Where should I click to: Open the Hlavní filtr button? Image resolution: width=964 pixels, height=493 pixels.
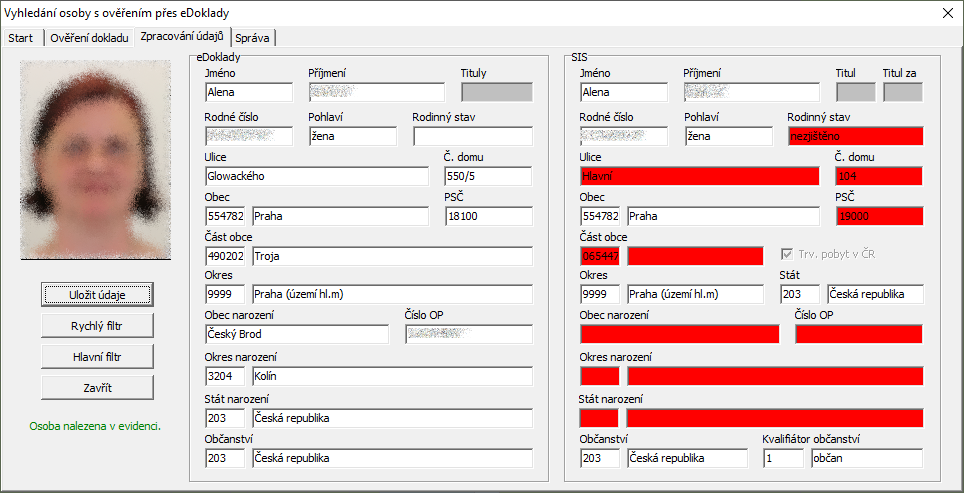97,356
